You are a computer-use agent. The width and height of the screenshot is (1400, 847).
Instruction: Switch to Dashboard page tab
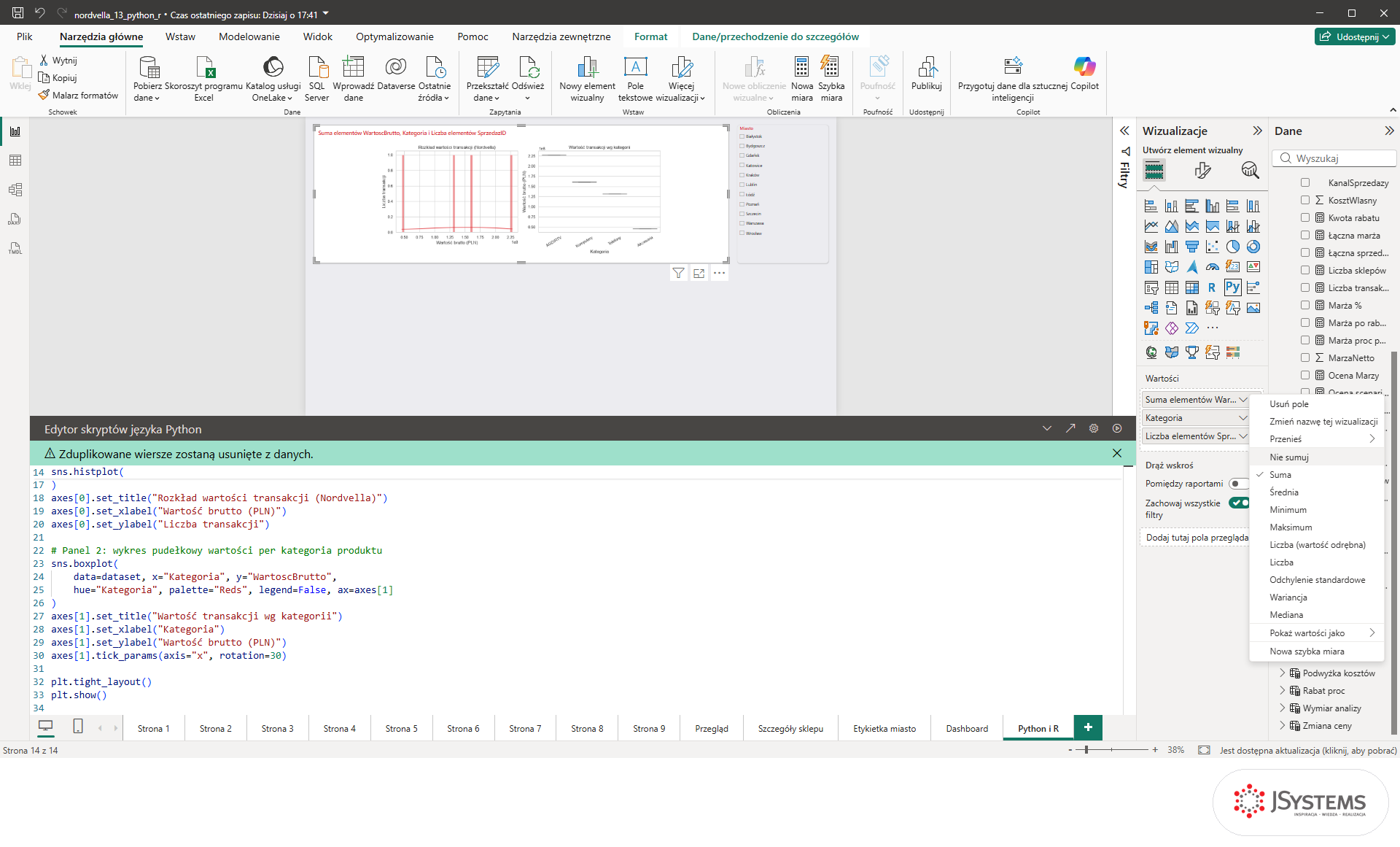pos(967,728)
